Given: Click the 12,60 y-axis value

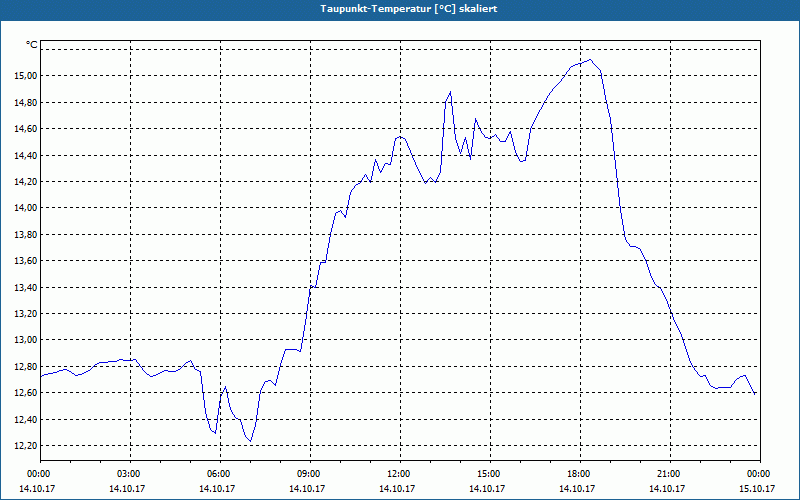Looking at the screenshot, I should [26, 393].
